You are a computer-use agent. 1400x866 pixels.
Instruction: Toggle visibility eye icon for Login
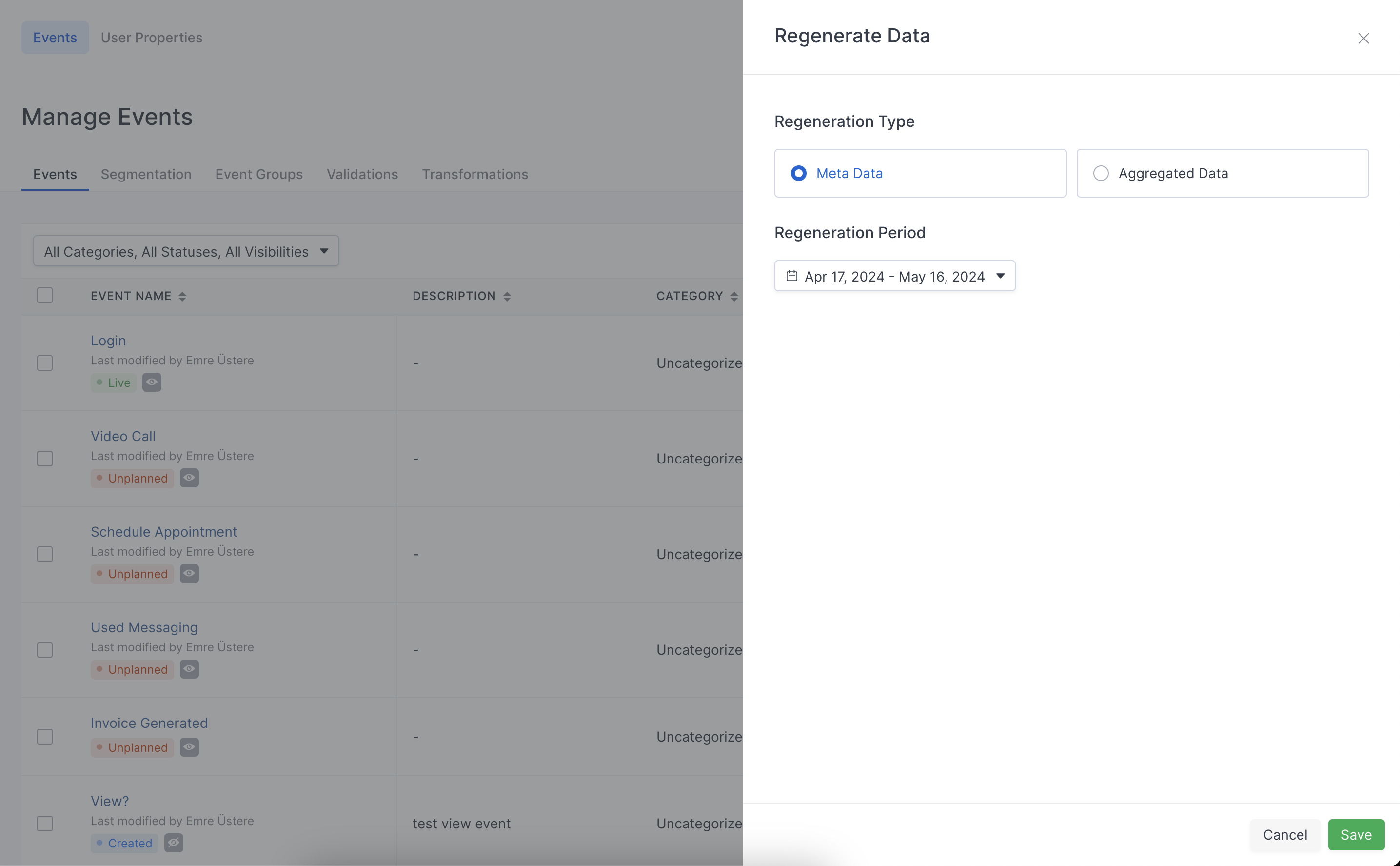152,382
